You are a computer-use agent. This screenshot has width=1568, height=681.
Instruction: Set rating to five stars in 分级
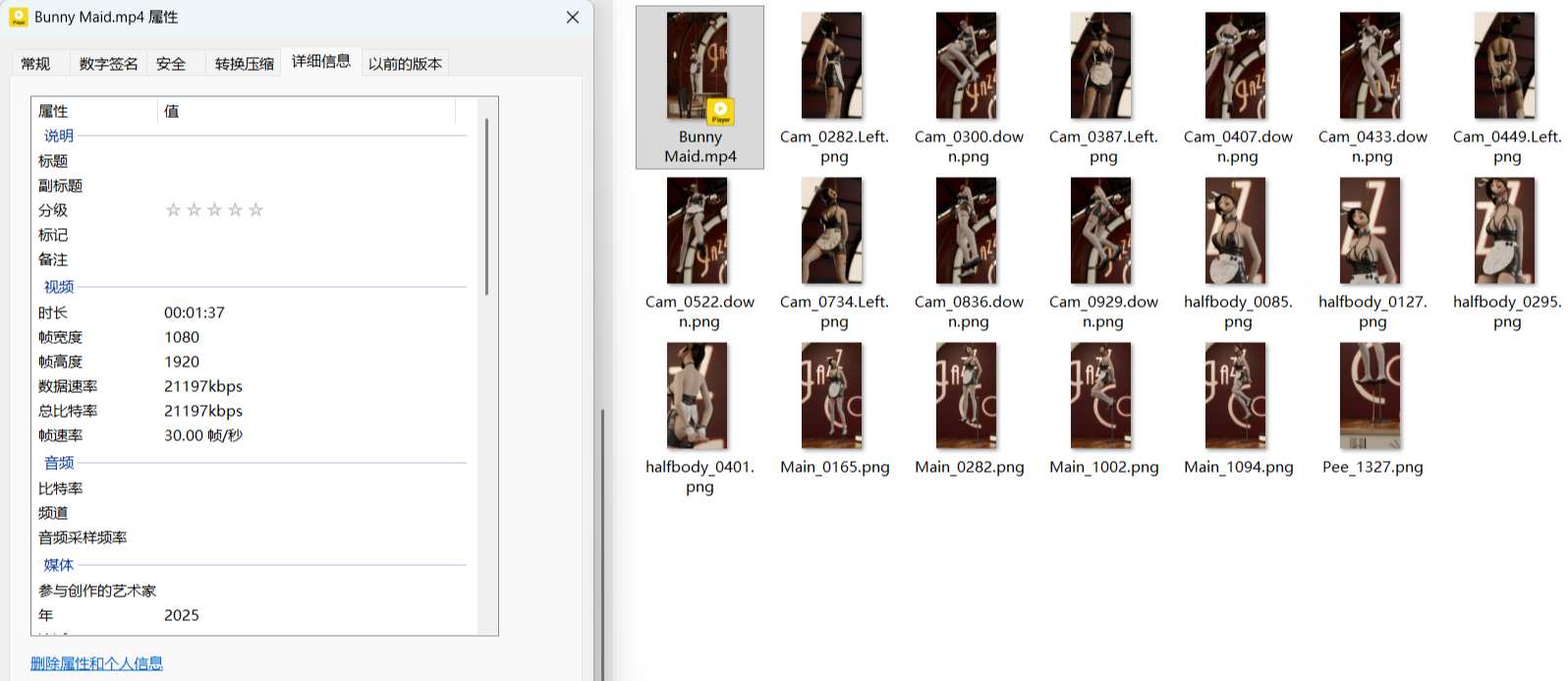[x=256, y=209]
